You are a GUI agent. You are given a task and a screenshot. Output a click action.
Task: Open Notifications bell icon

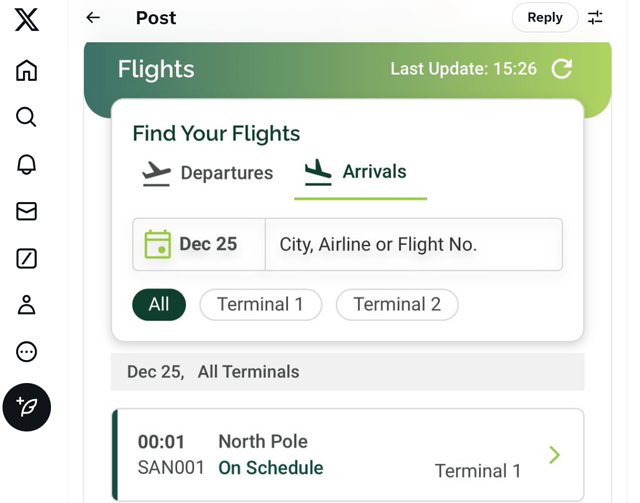coord(27,164)
